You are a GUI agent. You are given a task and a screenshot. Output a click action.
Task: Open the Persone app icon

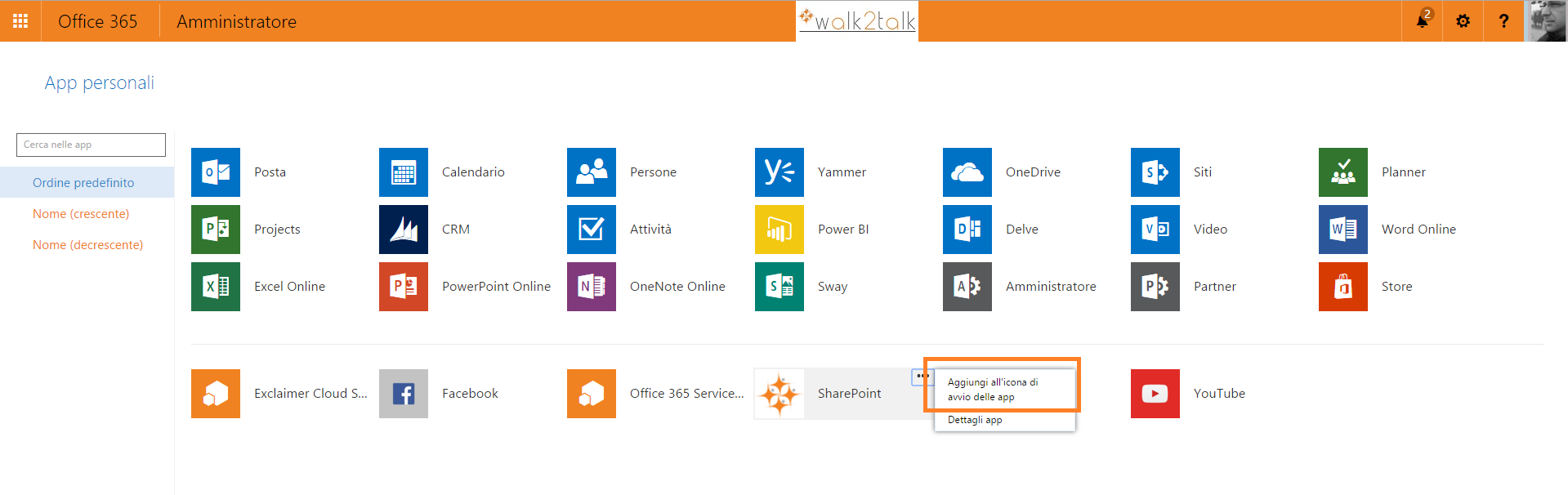(592, 172)
